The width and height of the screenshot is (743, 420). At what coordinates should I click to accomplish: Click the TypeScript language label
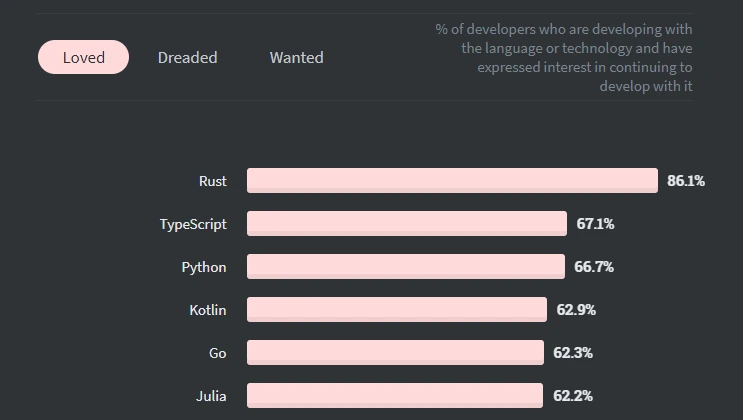[x=193, y=224]
